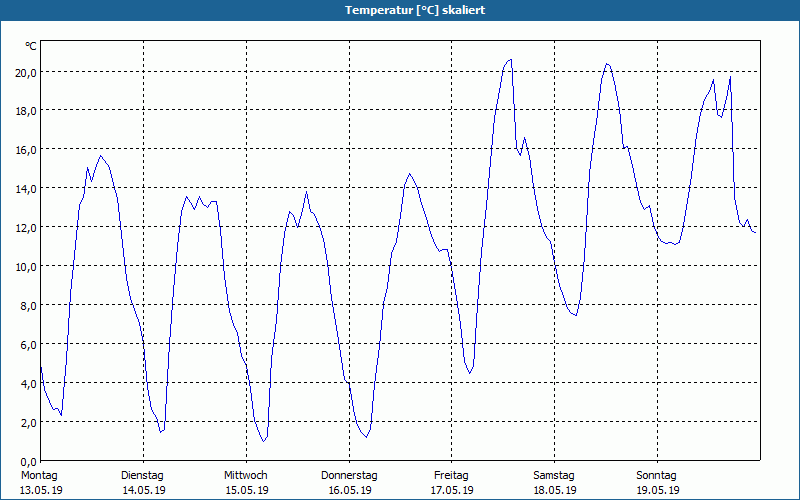Screen dimensions: 800x500
Task: Click the 2,0 y-axis label
Action: point(28,423)
